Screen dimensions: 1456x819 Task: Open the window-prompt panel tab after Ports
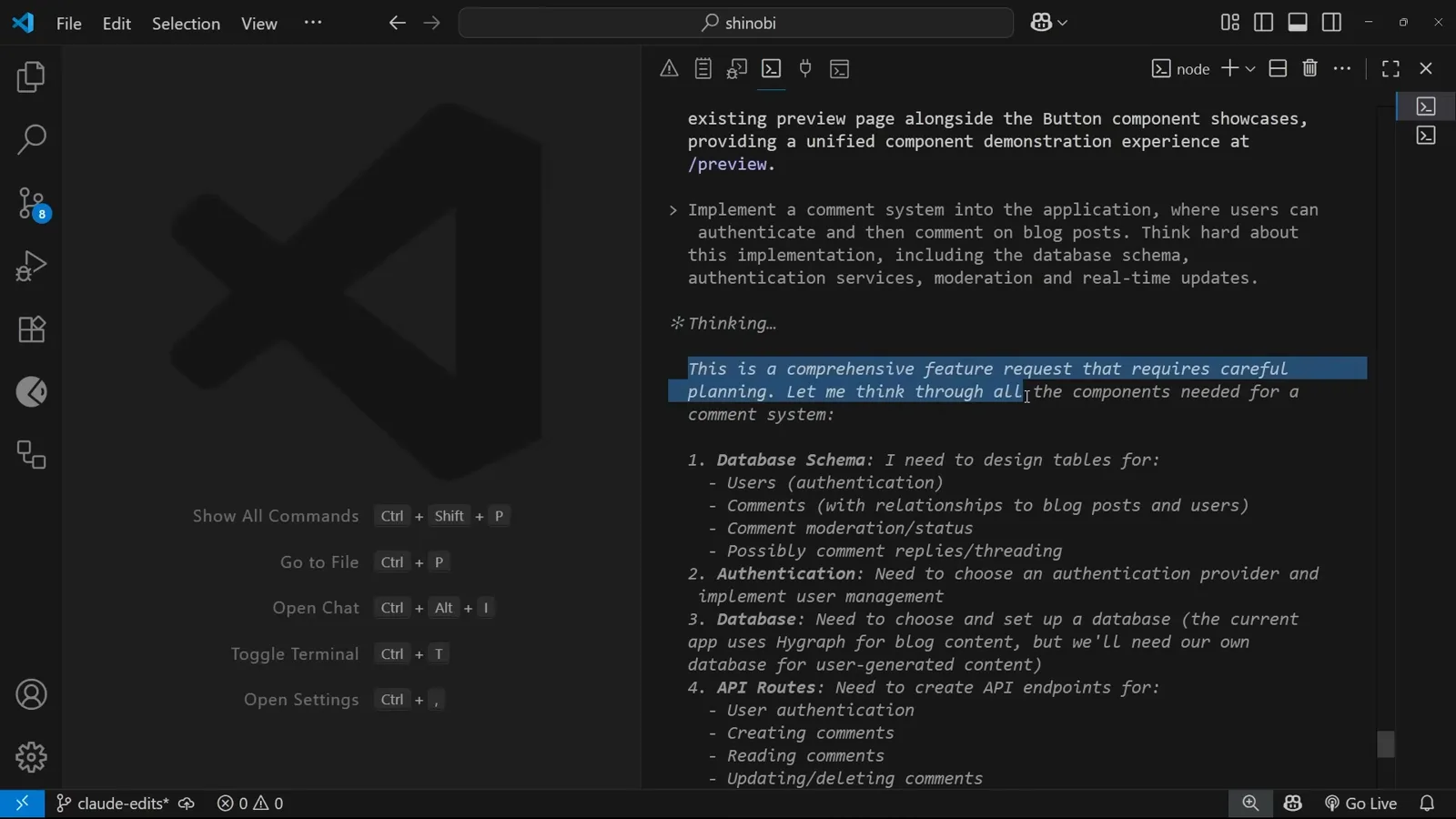pos(839,68)
